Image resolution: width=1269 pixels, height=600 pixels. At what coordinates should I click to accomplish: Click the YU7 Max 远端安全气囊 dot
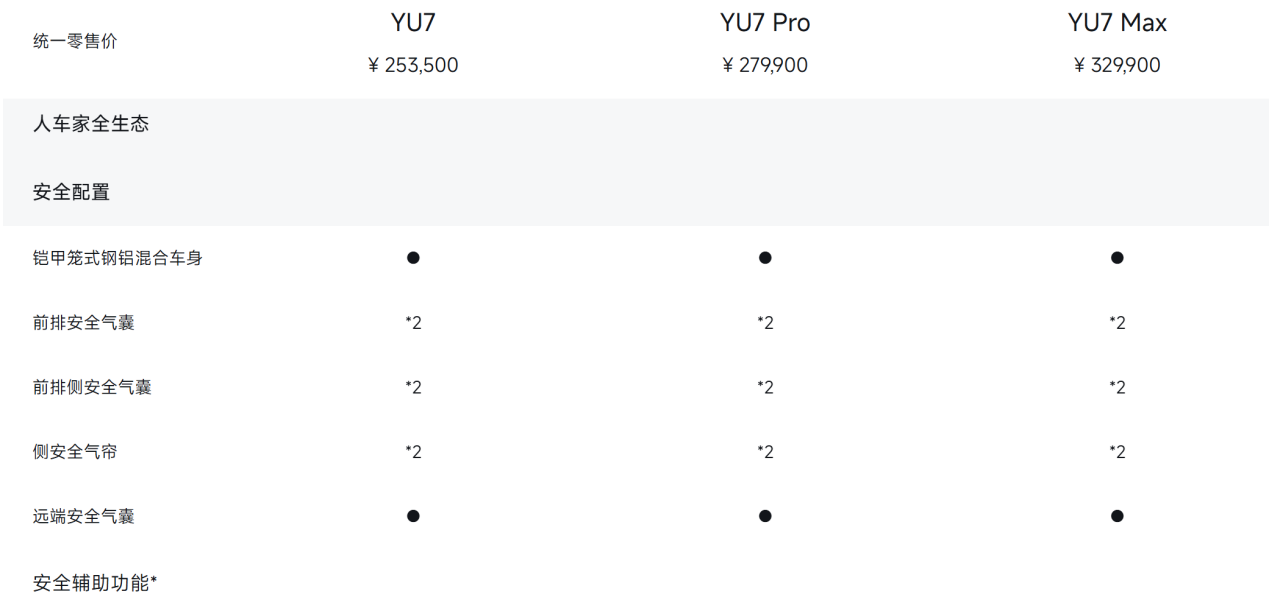pyautogui.click(x=1117, y=516)
